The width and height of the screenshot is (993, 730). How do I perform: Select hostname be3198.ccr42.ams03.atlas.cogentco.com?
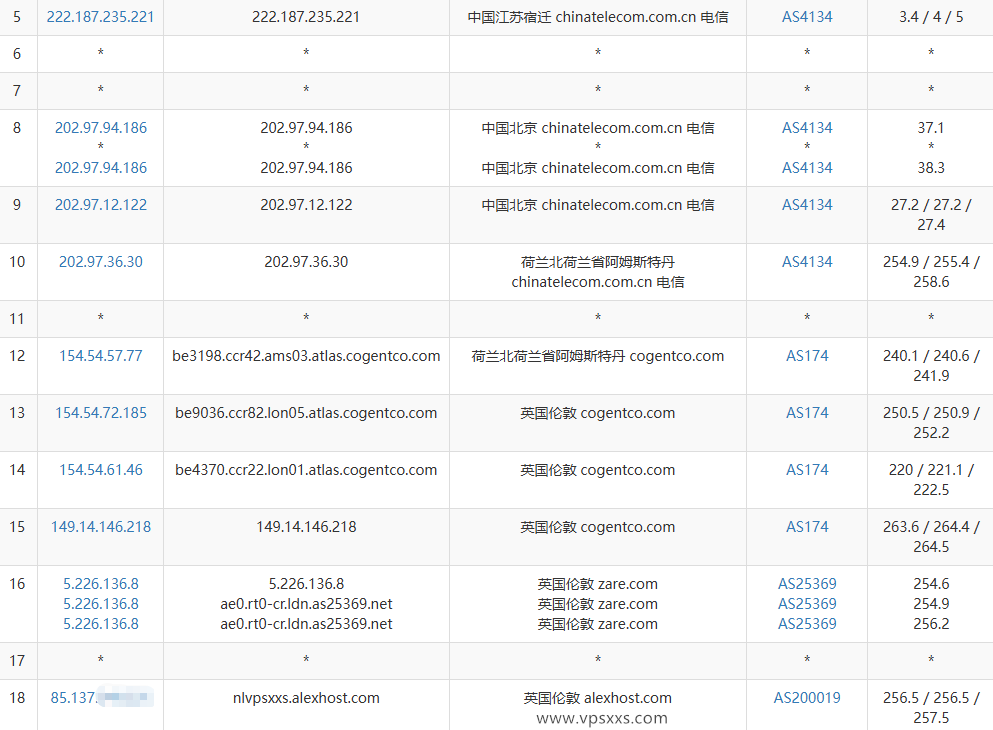point(306,356)
